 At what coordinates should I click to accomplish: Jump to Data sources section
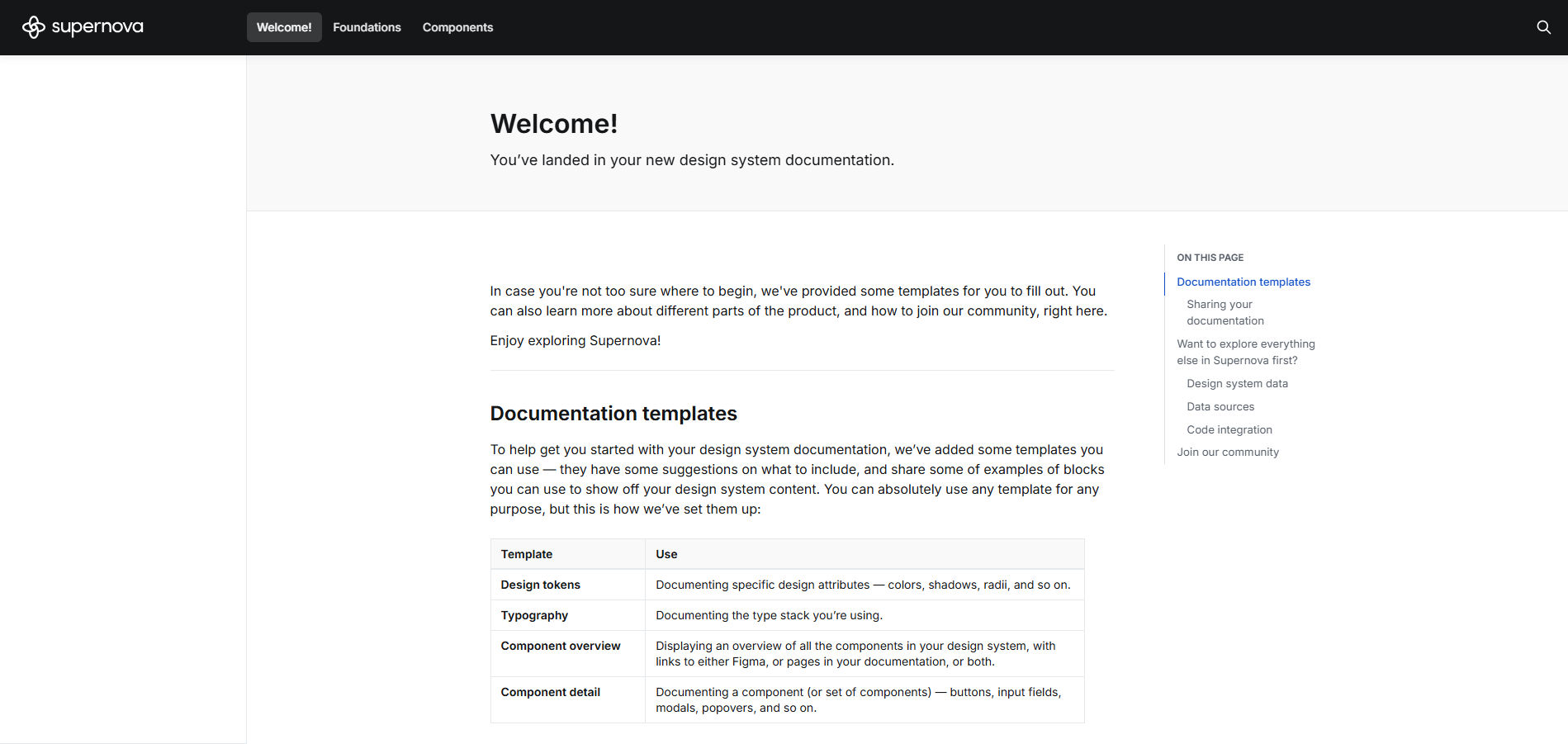(1220, 406)
